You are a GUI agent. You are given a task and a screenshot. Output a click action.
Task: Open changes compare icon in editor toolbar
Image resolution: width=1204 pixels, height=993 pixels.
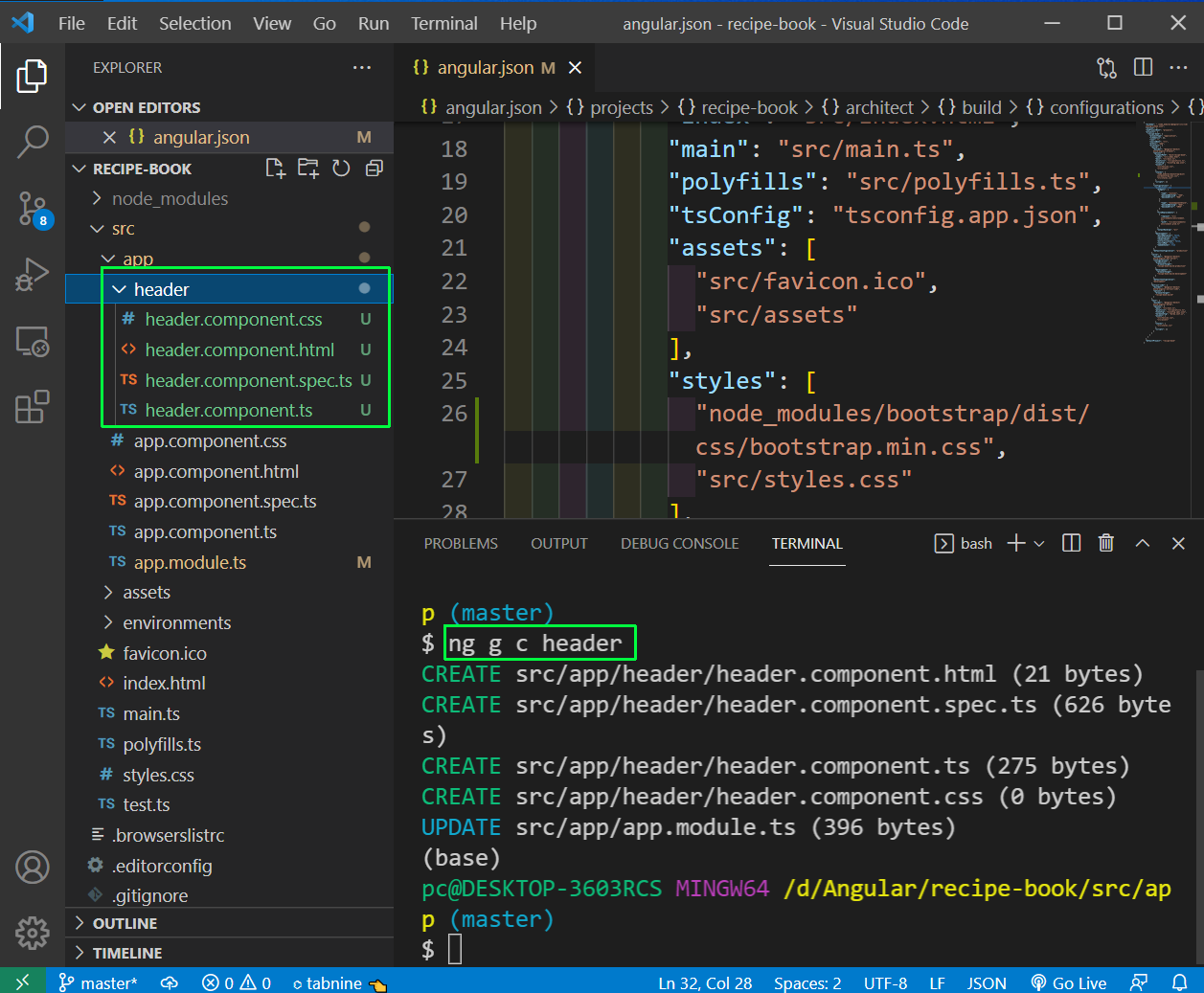[x=1106, y=67]
